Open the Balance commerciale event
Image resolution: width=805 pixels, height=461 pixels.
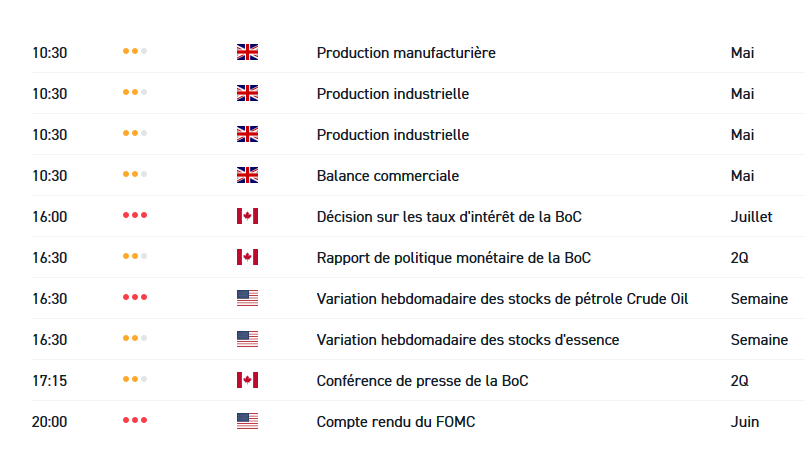[x=387, y=175]
